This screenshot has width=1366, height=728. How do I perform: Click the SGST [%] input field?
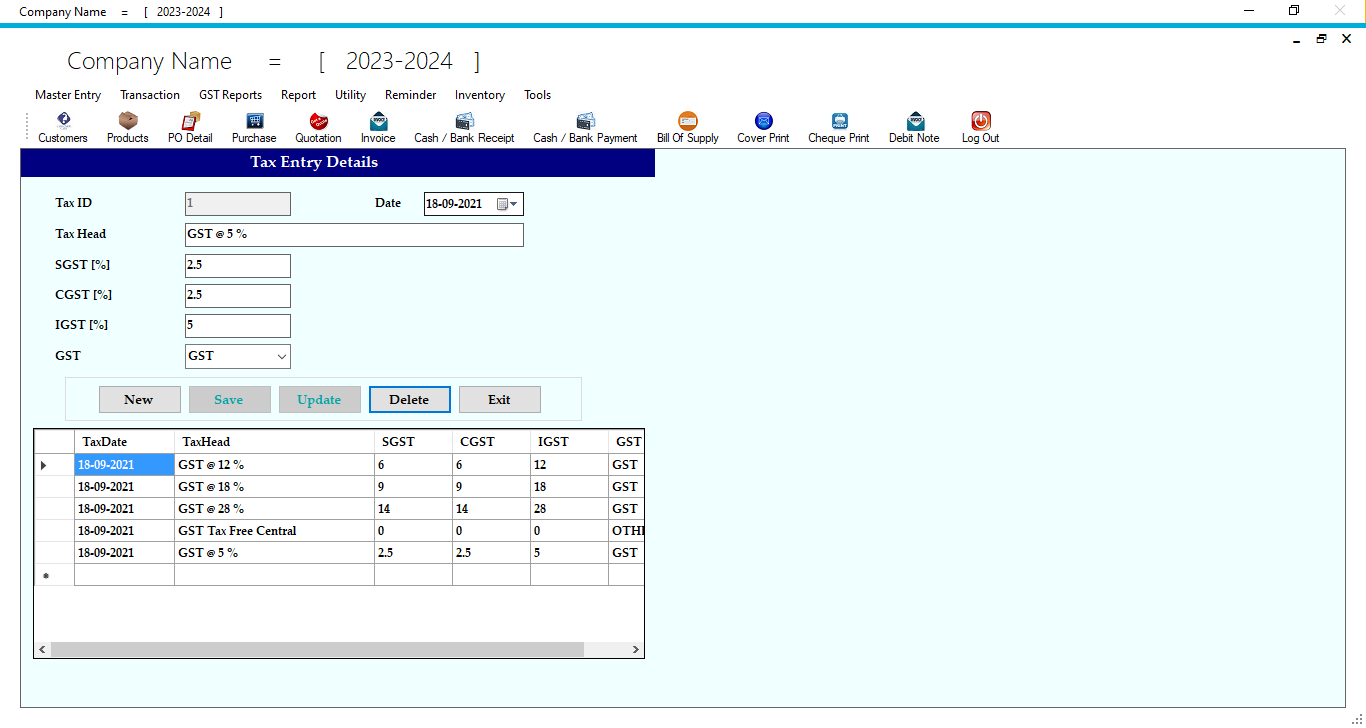click(x=238, y=266)
